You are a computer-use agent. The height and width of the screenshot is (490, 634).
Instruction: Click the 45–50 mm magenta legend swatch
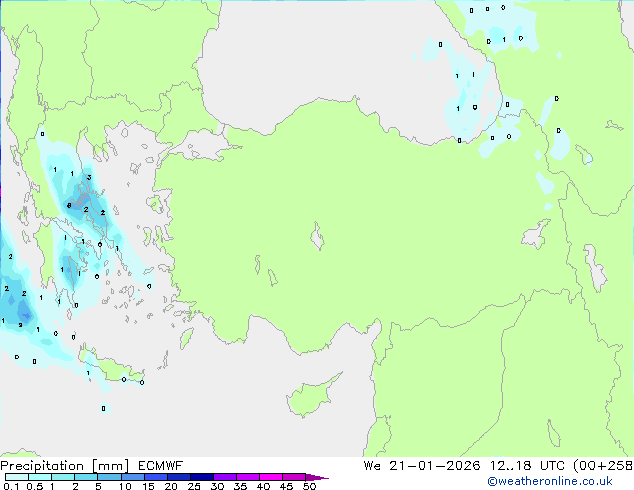[x=294, y=477]
